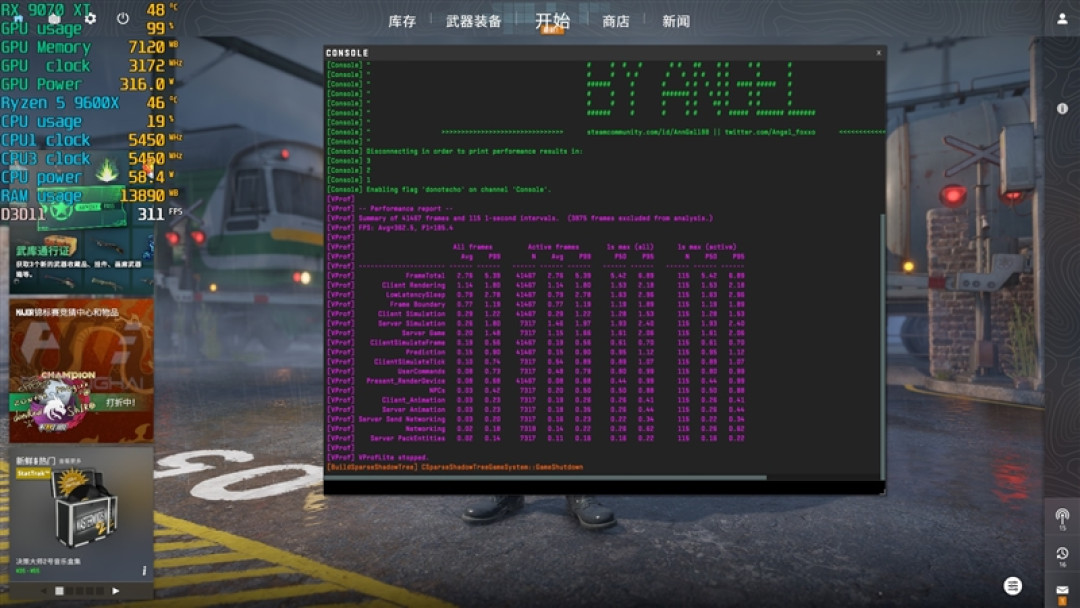Open the recent history clock icon
The image size is (1080, 608).
(x=1062, y=555)
